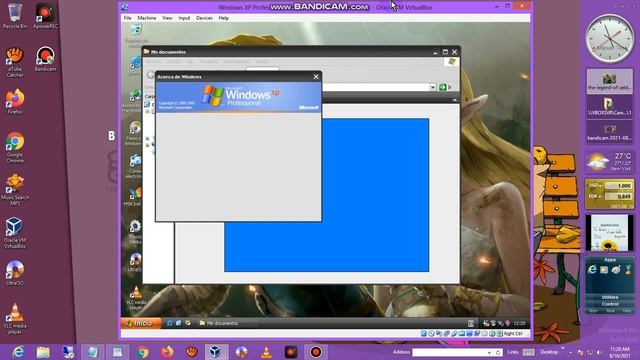
Task: Expand the host taskbar Address dropdown arrow
Action: point(489,353)
